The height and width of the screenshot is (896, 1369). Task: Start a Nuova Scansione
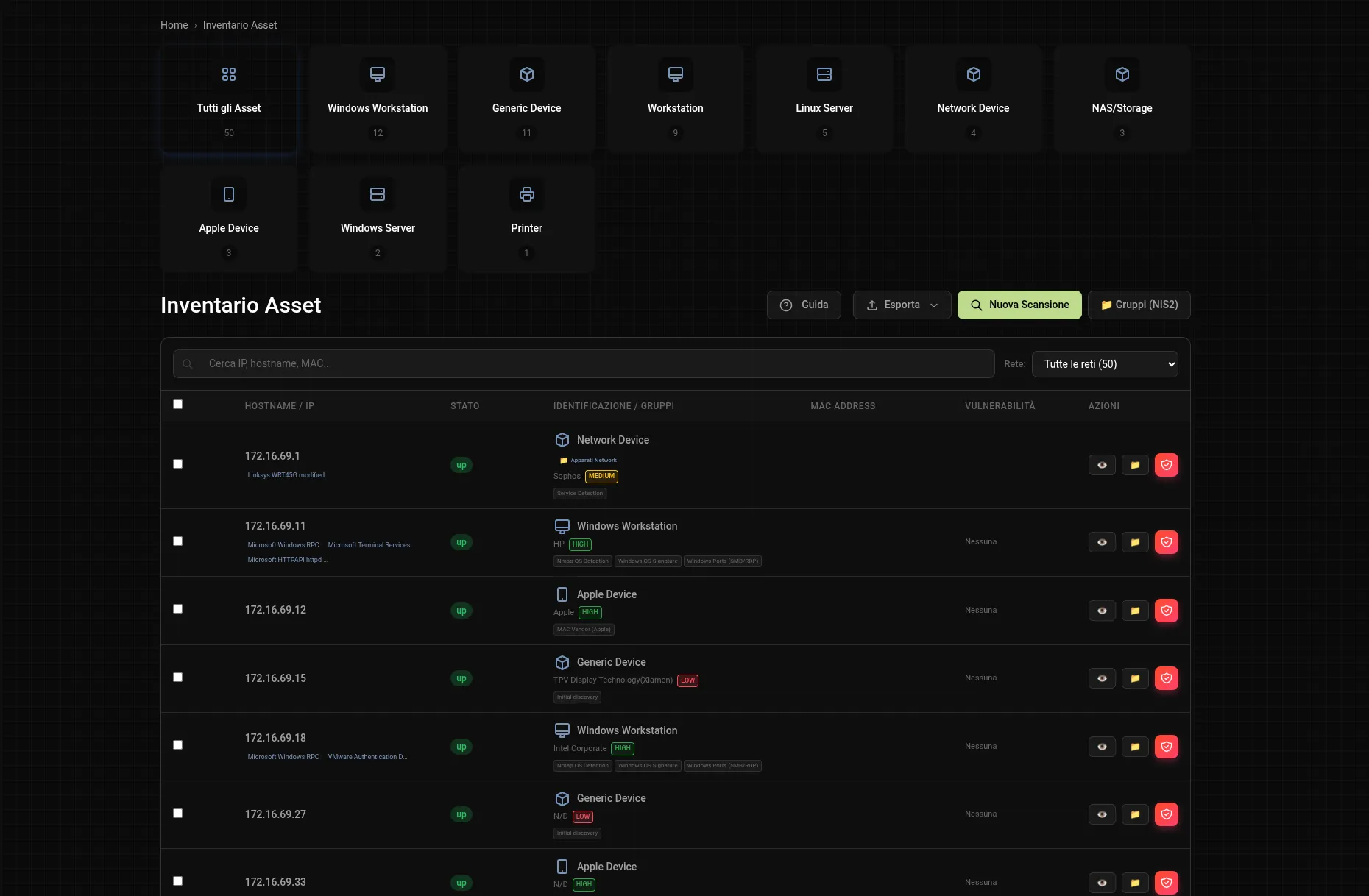1019,305
